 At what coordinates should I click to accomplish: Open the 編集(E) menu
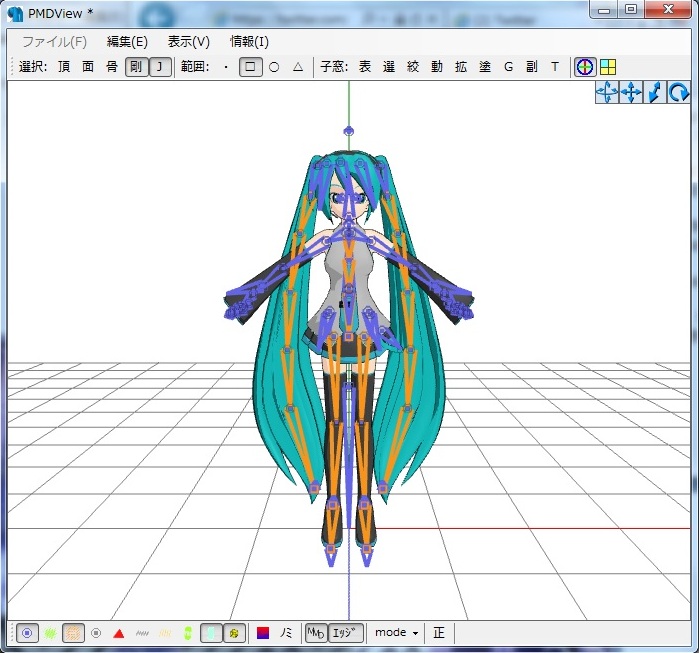tap(127, 42)
